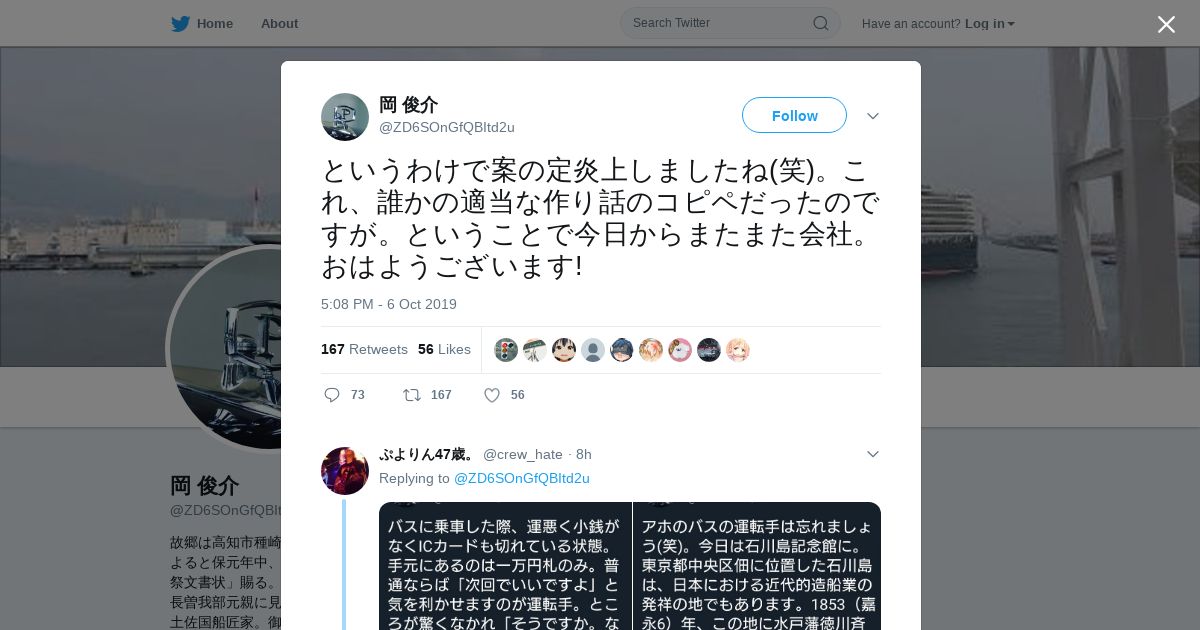Viewport: 1200px width, 630px height.
Task: Expand the tweet options chevron beside Follow
Action: pos(872,116)
